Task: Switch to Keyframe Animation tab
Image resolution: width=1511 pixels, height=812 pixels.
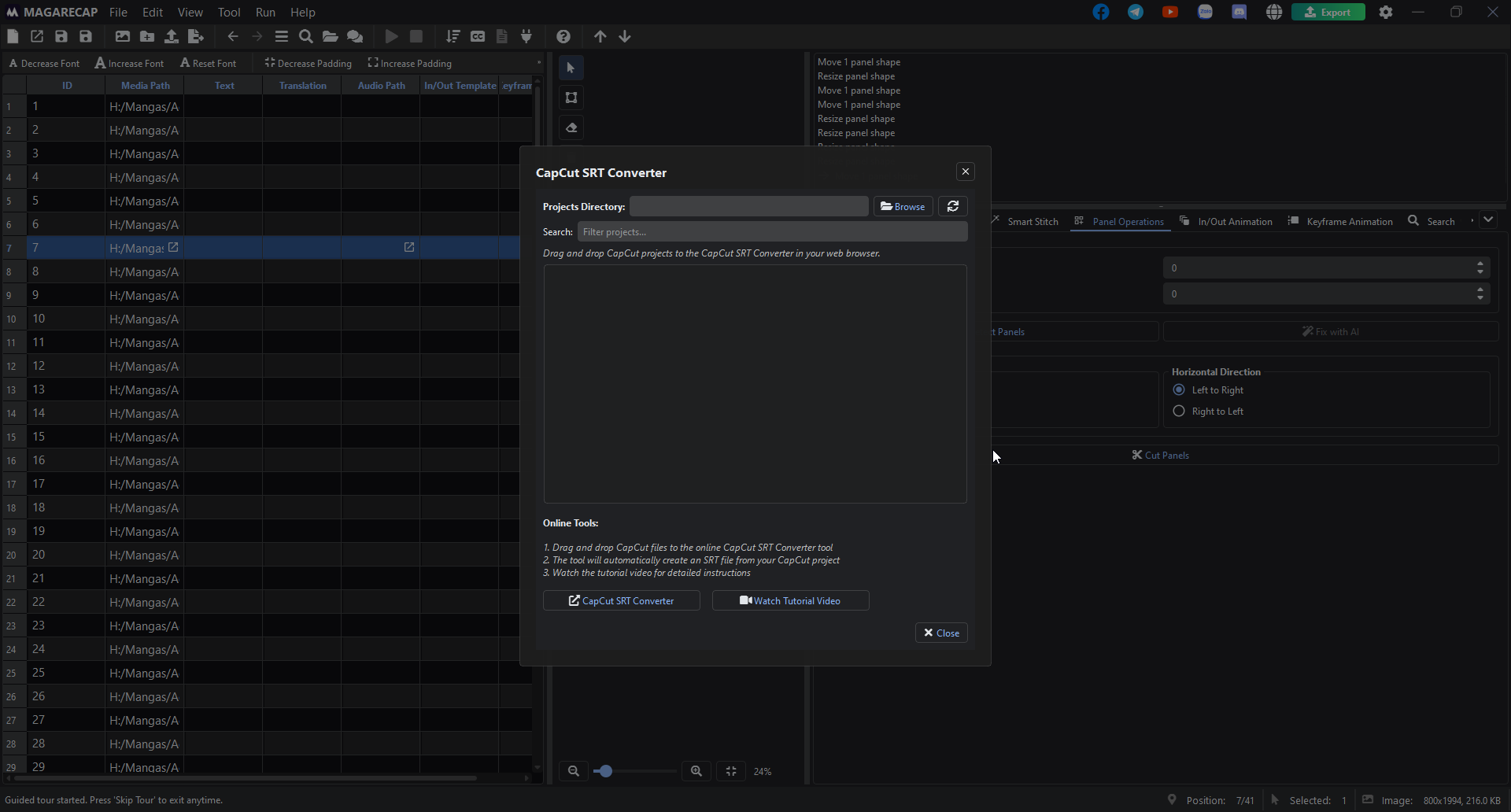Action: click(x=1340, y=221)
